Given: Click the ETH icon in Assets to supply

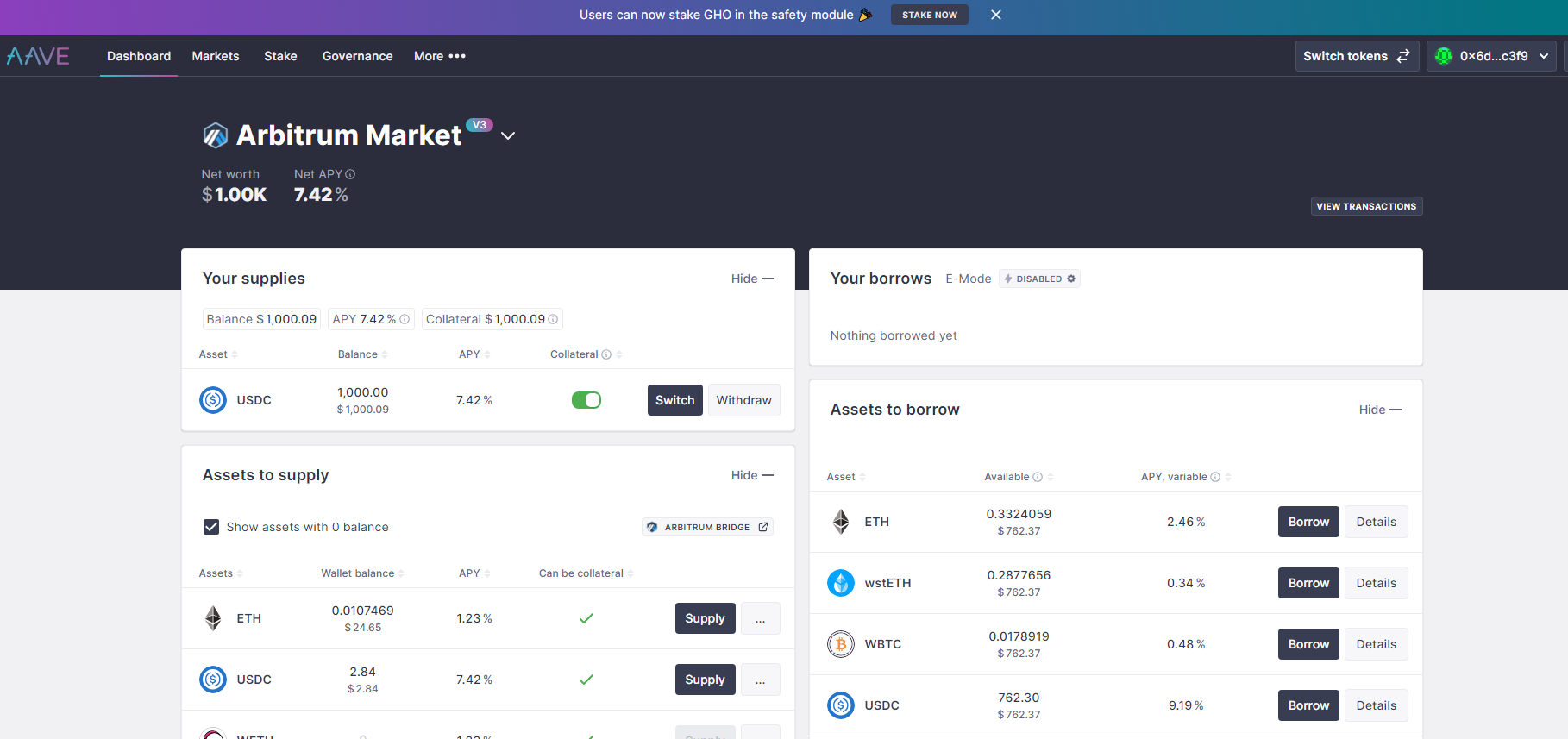Looking at the screenshot, I should pos(213,618).
